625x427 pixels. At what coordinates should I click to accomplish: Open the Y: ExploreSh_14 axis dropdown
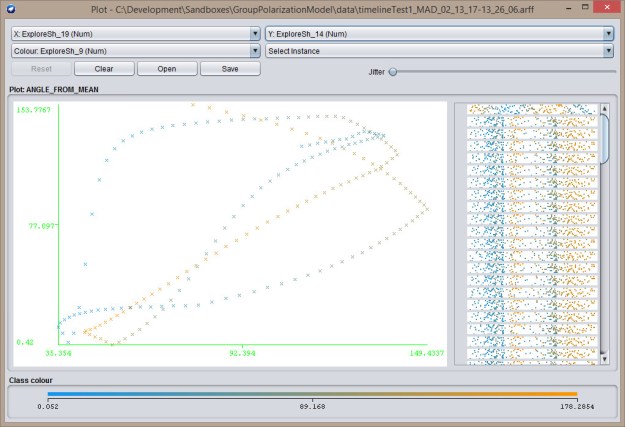pyautogui.click(x=439, y=33)
